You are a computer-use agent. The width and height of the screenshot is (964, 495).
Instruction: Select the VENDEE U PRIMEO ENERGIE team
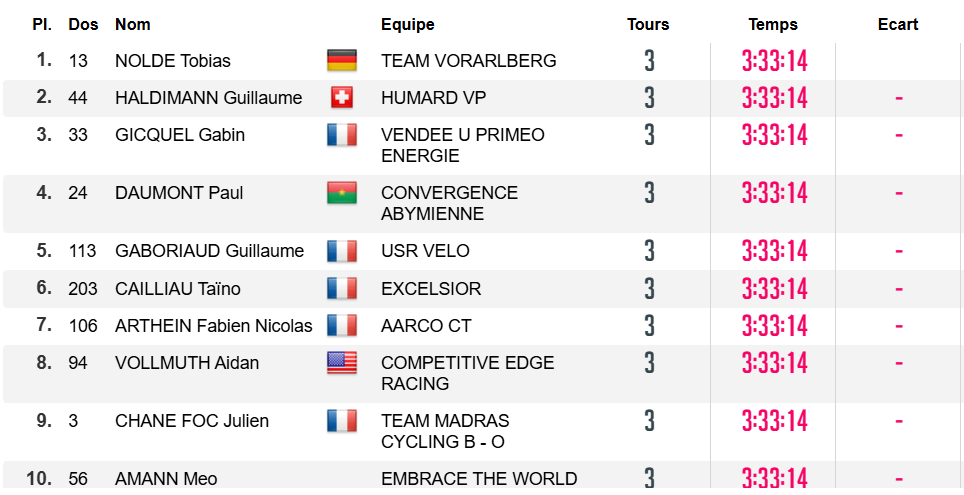pos(462,145)
